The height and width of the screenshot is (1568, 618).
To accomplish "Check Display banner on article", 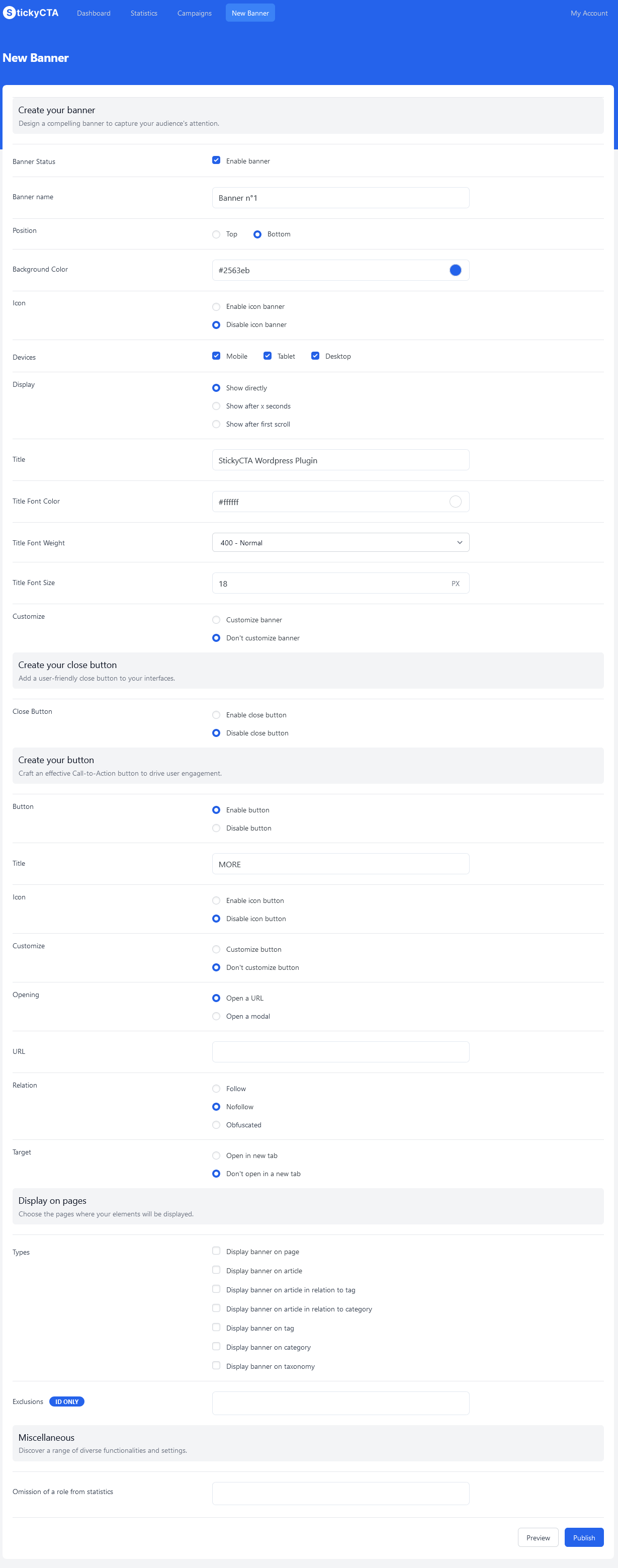I will click(x=216, y=1270).
